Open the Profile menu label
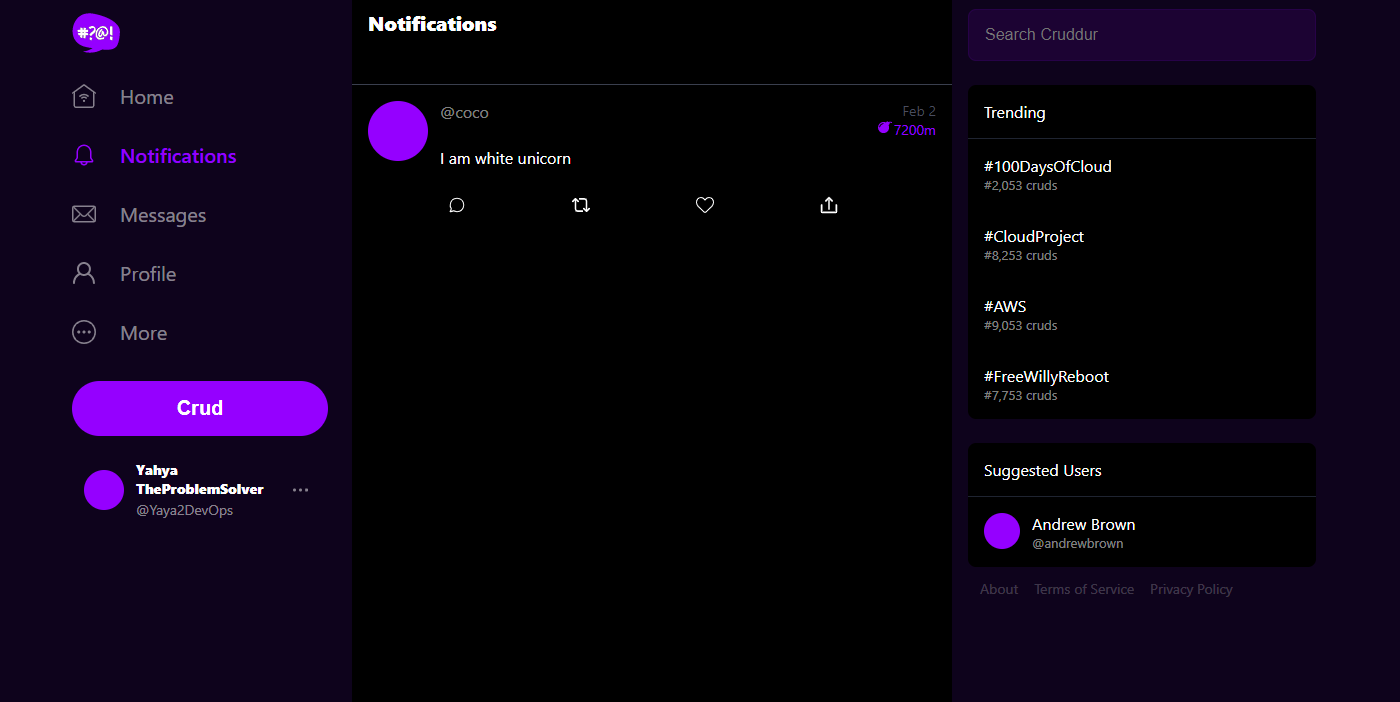This screenshot has width=1400, height=702. [x=148, y=274]
